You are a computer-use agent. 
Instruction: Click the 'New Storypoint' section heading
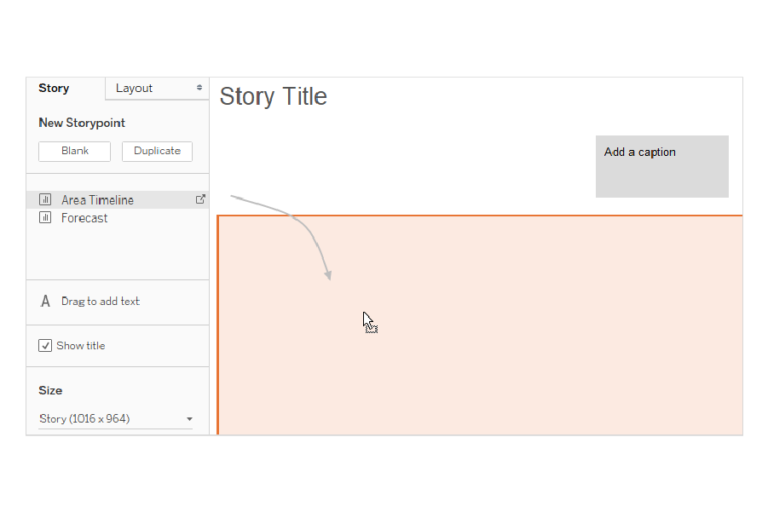[82, 123]
